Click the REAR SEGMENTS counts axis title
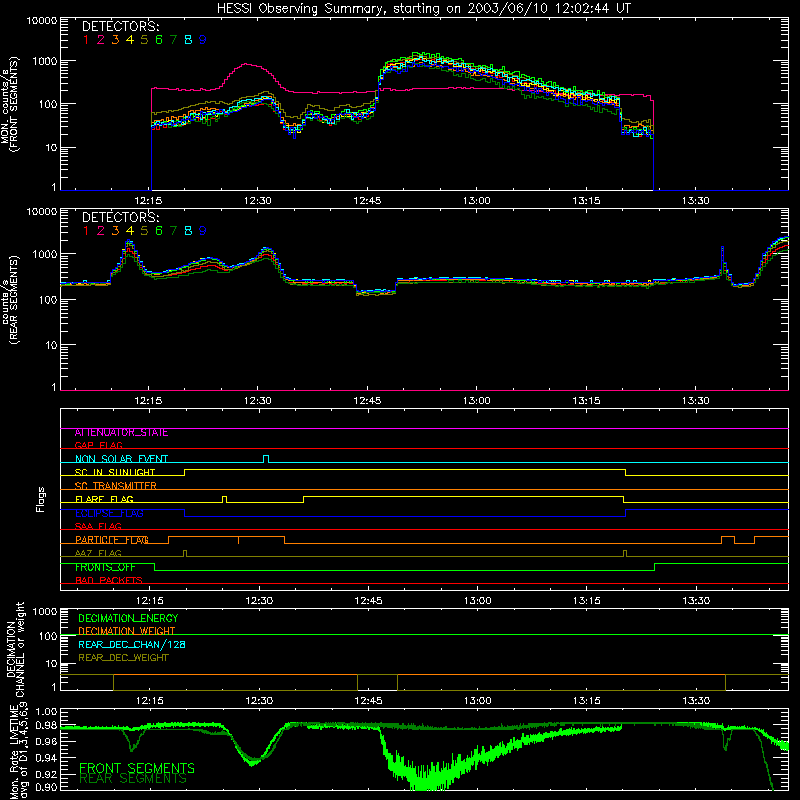The width and height of the screenshot is (800, 800). tap(9, 300)
